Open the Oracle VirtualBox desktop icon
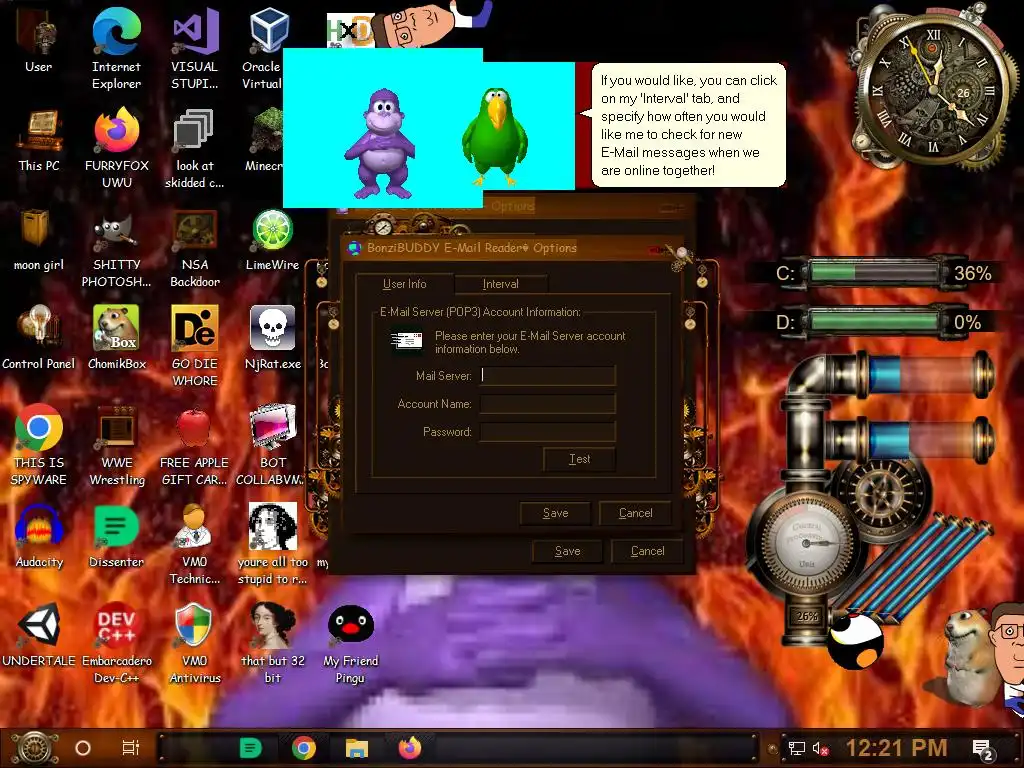Viewport: 1024px width, 768px height. [266, 48]
